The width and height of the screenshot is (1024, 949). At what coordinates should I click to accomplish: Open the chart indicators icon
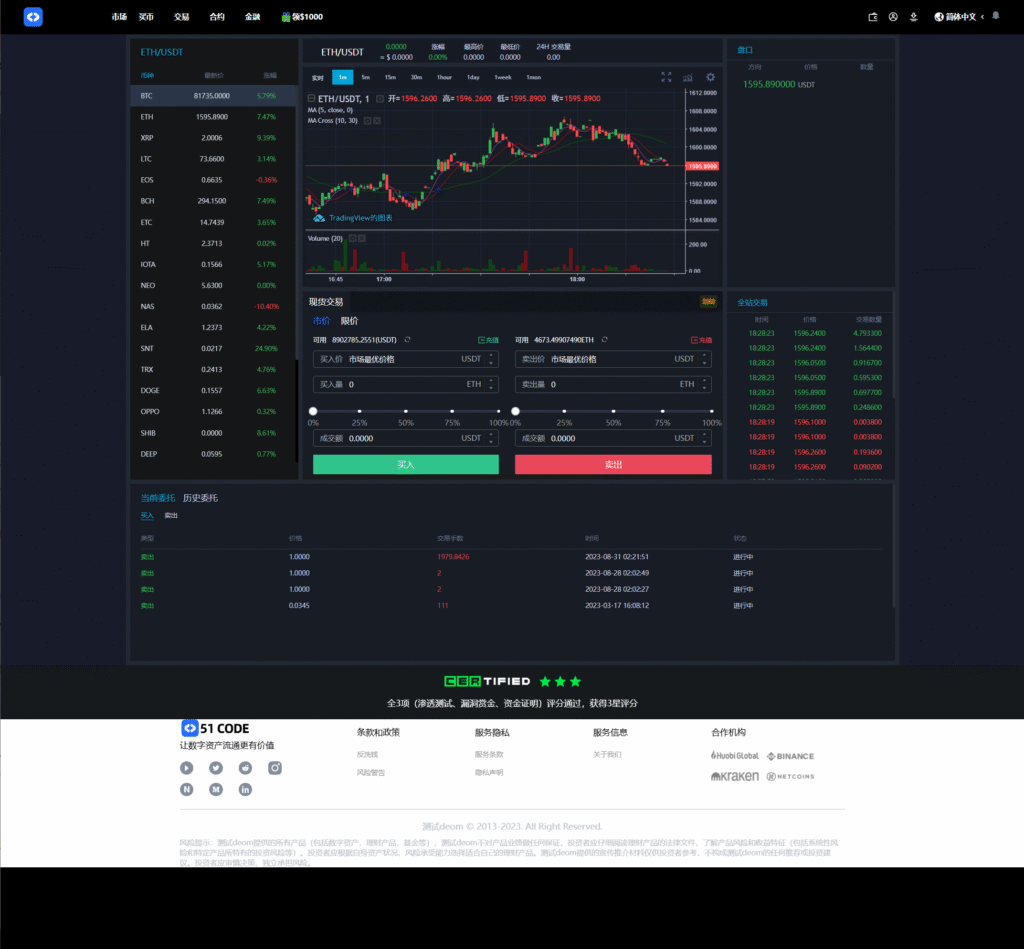click(x=688, y=77)
